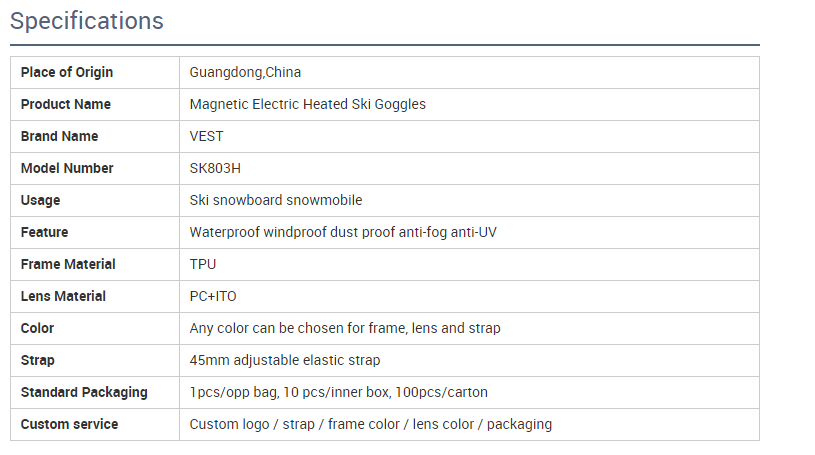Click the Feature row label
This screenshot has width=815, height=455.
[45, 232]
